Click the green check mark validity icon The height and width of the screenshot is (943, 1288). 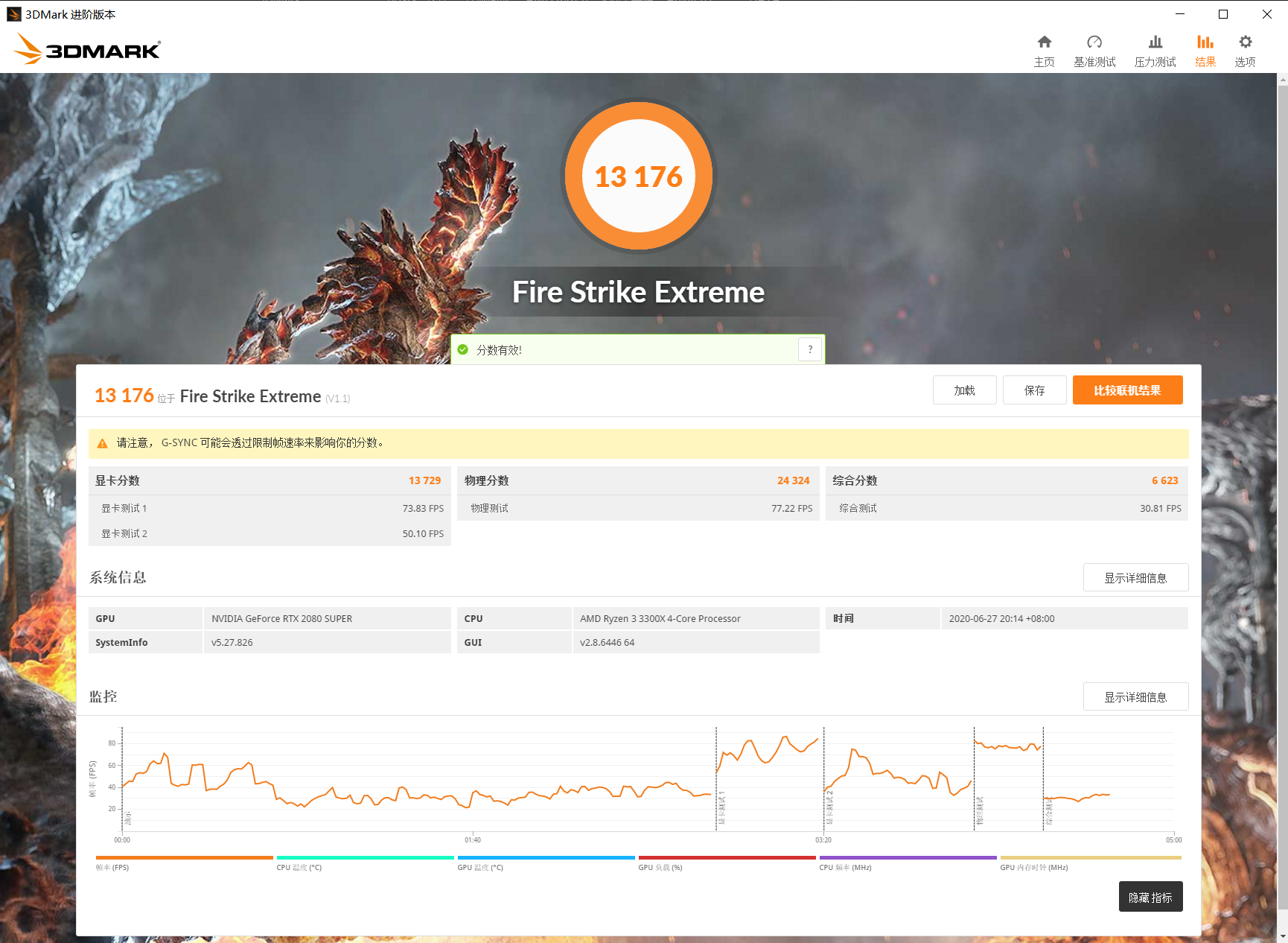pyautogui.click(x=462, y=349)
